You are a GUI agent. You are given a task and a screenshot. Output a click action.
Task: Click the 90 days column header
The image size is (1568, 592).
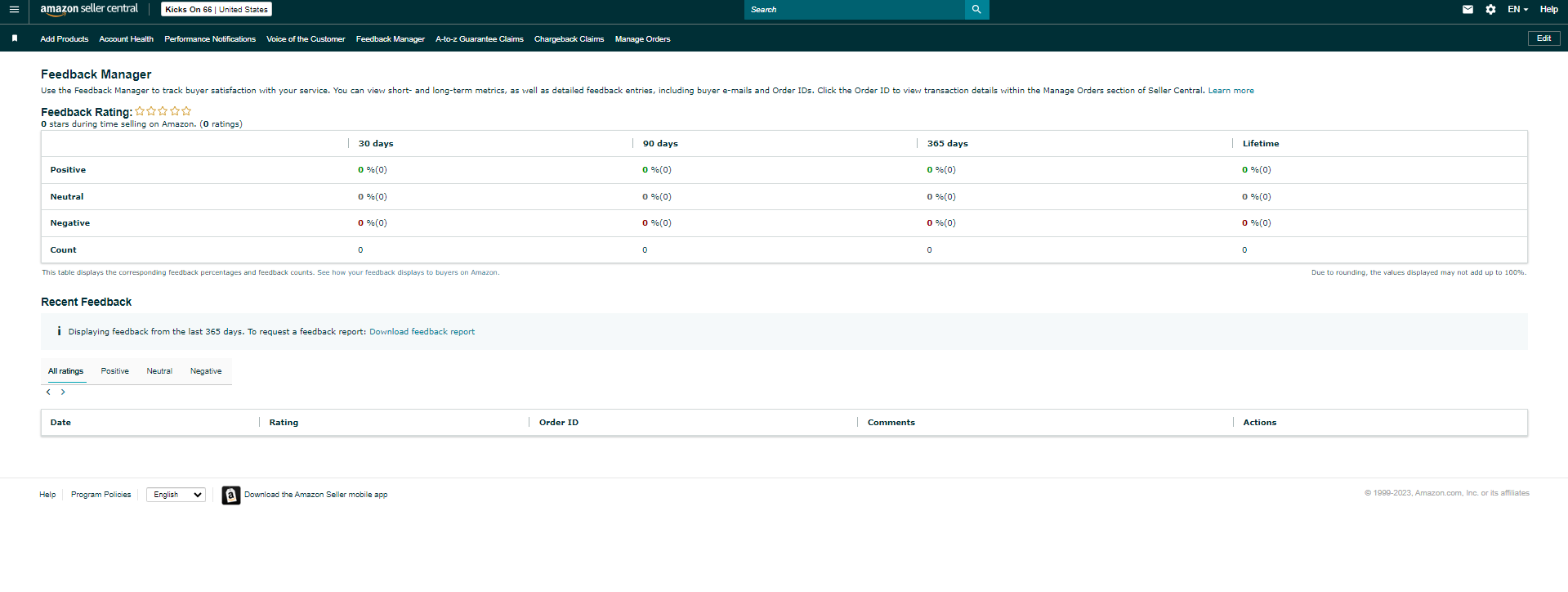tap(660, 144)
